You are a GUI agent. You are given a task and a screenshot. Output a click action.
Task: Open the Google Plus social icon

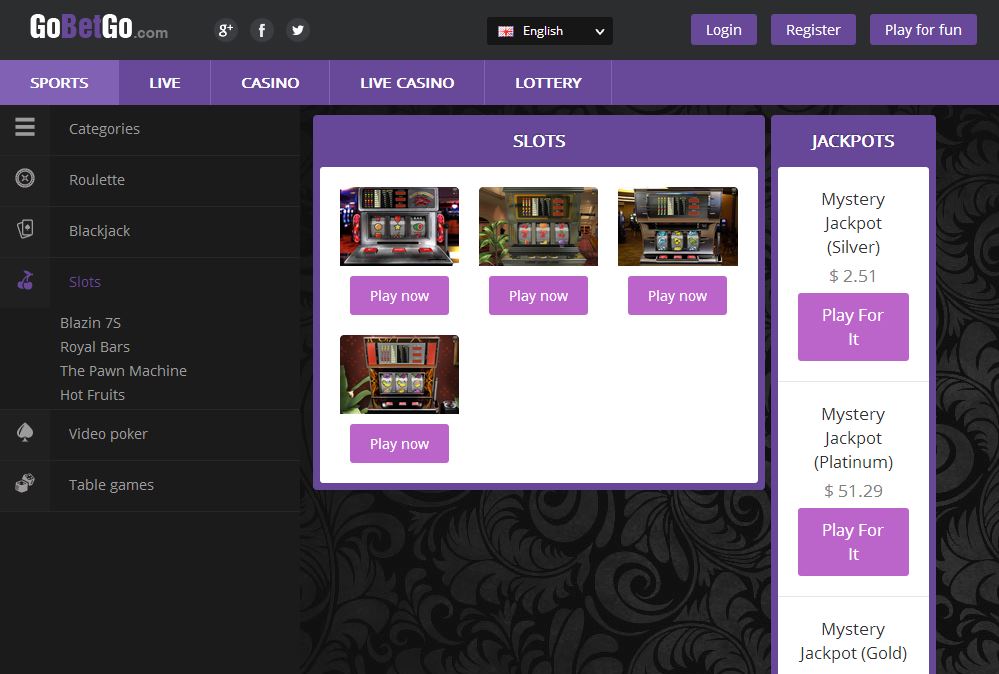coord(226,30)
